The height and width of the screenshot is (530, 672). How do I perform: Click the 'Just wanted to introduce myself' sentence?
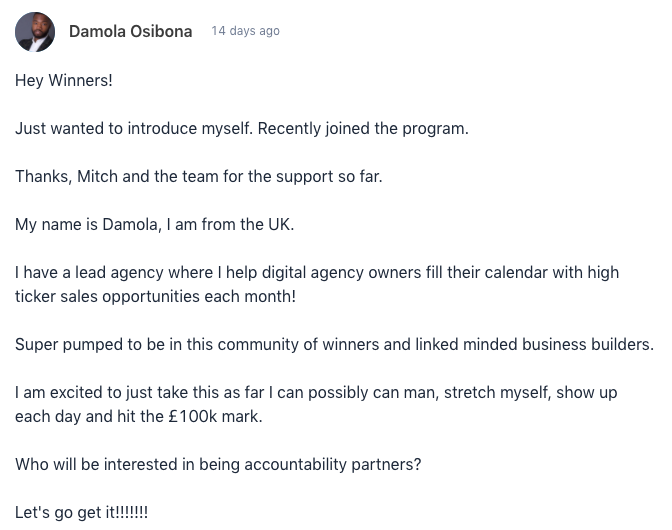tap(241, 128)
